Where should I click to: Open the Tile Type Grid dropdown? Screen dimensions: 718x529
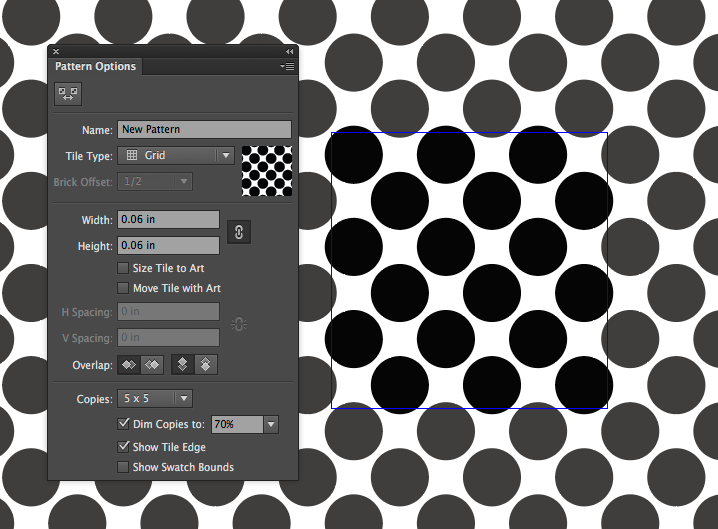coord(176,156)
